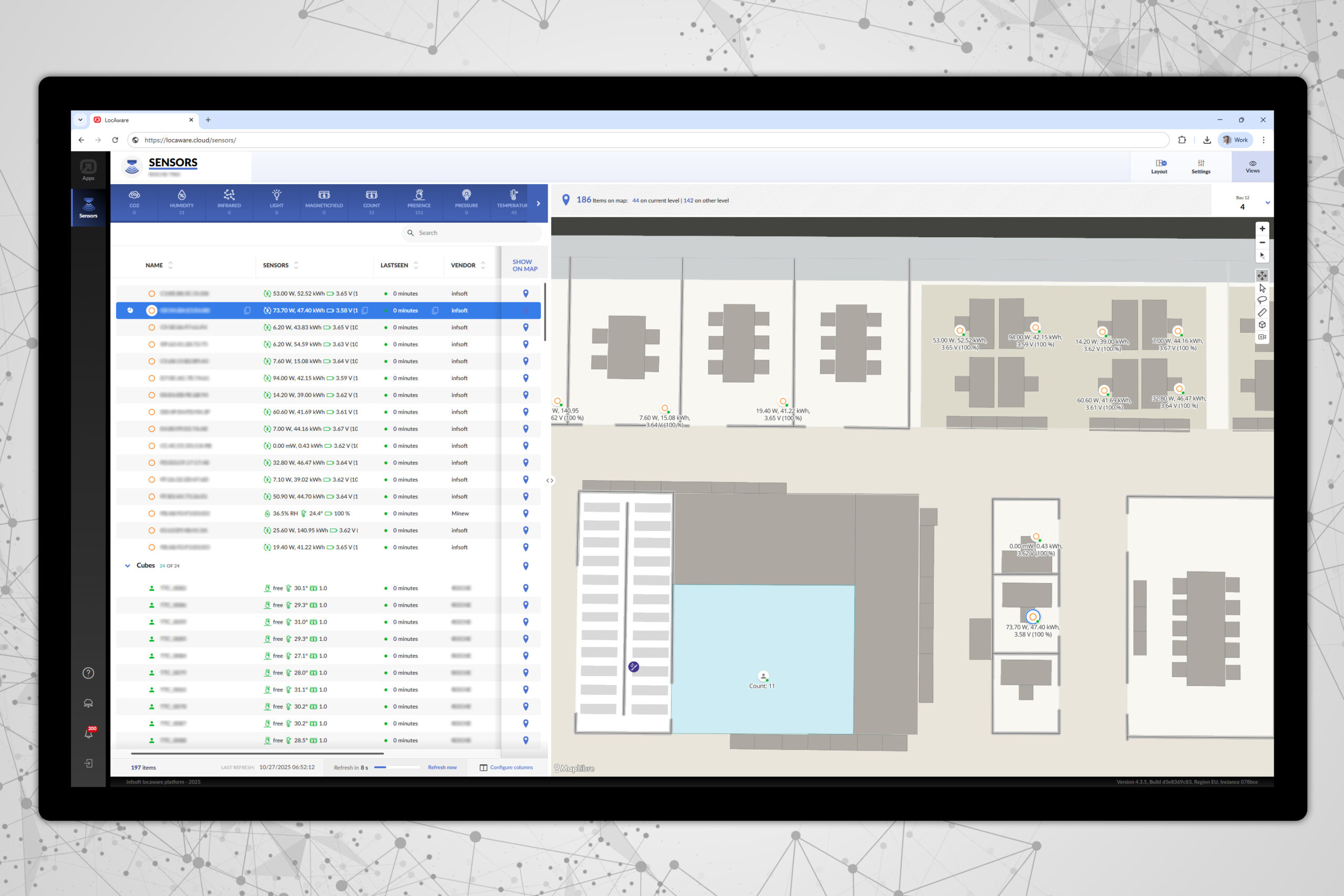Select the lasso selection map tool
The height and width of the screenshot is (896, 1344).
[x=1262, y=300]
